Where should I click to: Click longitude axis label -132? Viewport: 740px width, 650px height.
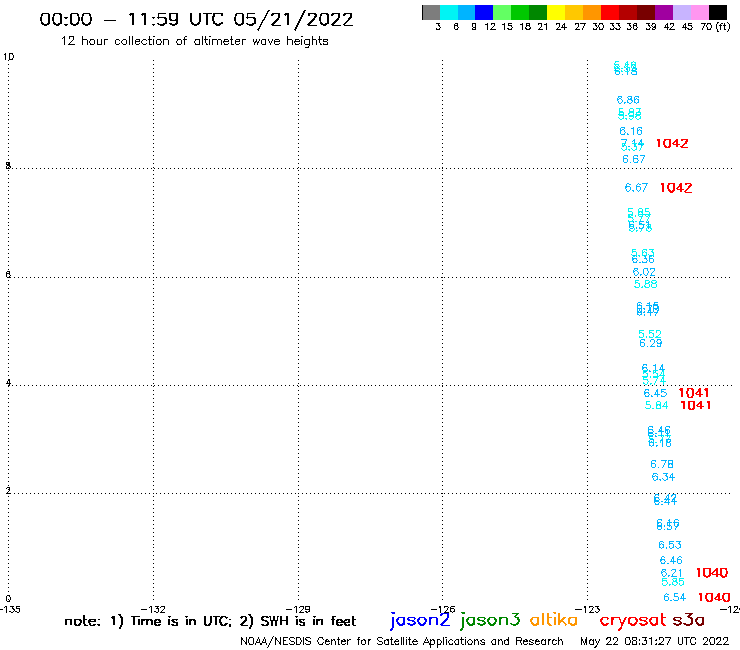pos(153,609)
